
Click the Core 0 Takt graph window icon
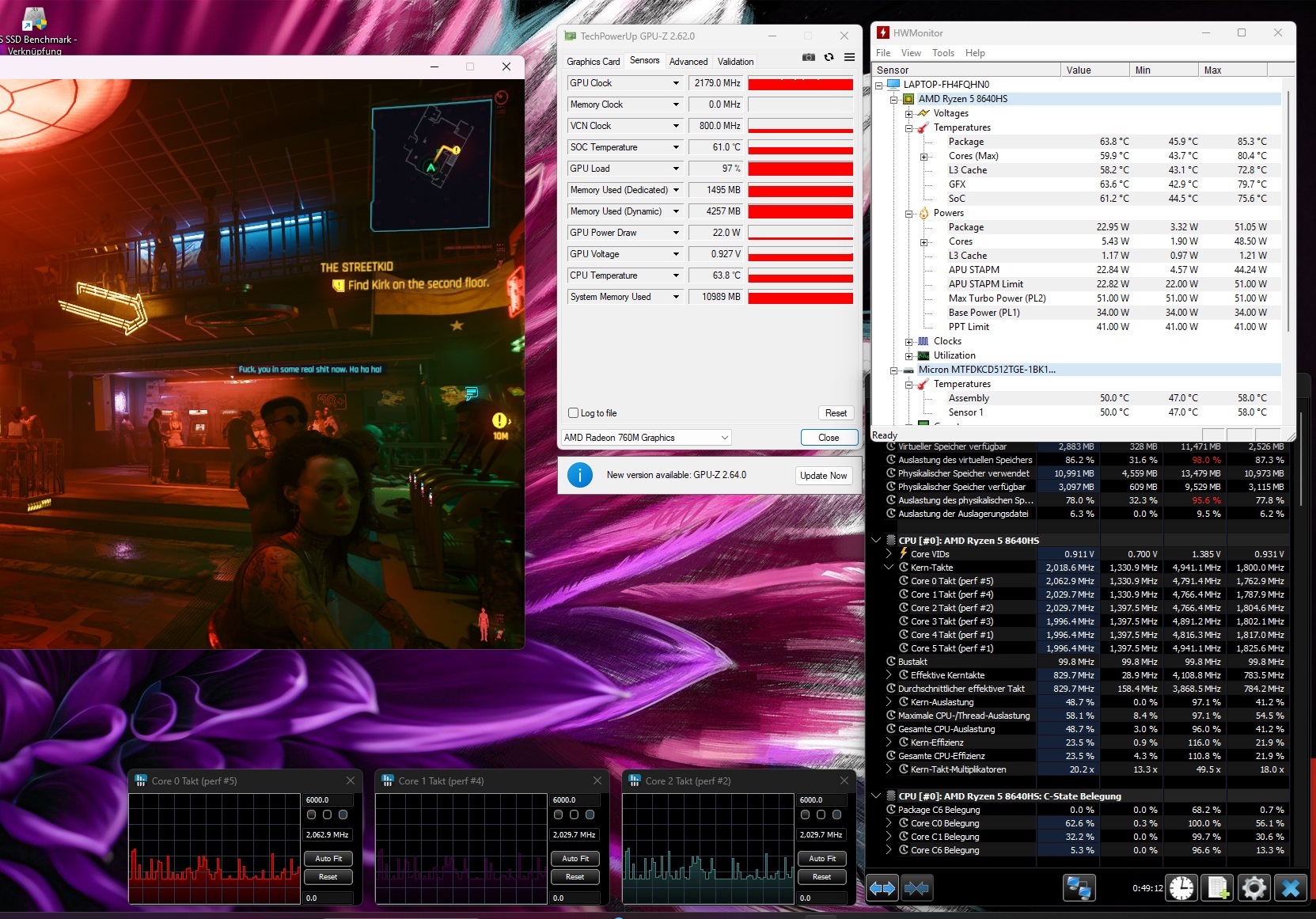click(141, 780)
